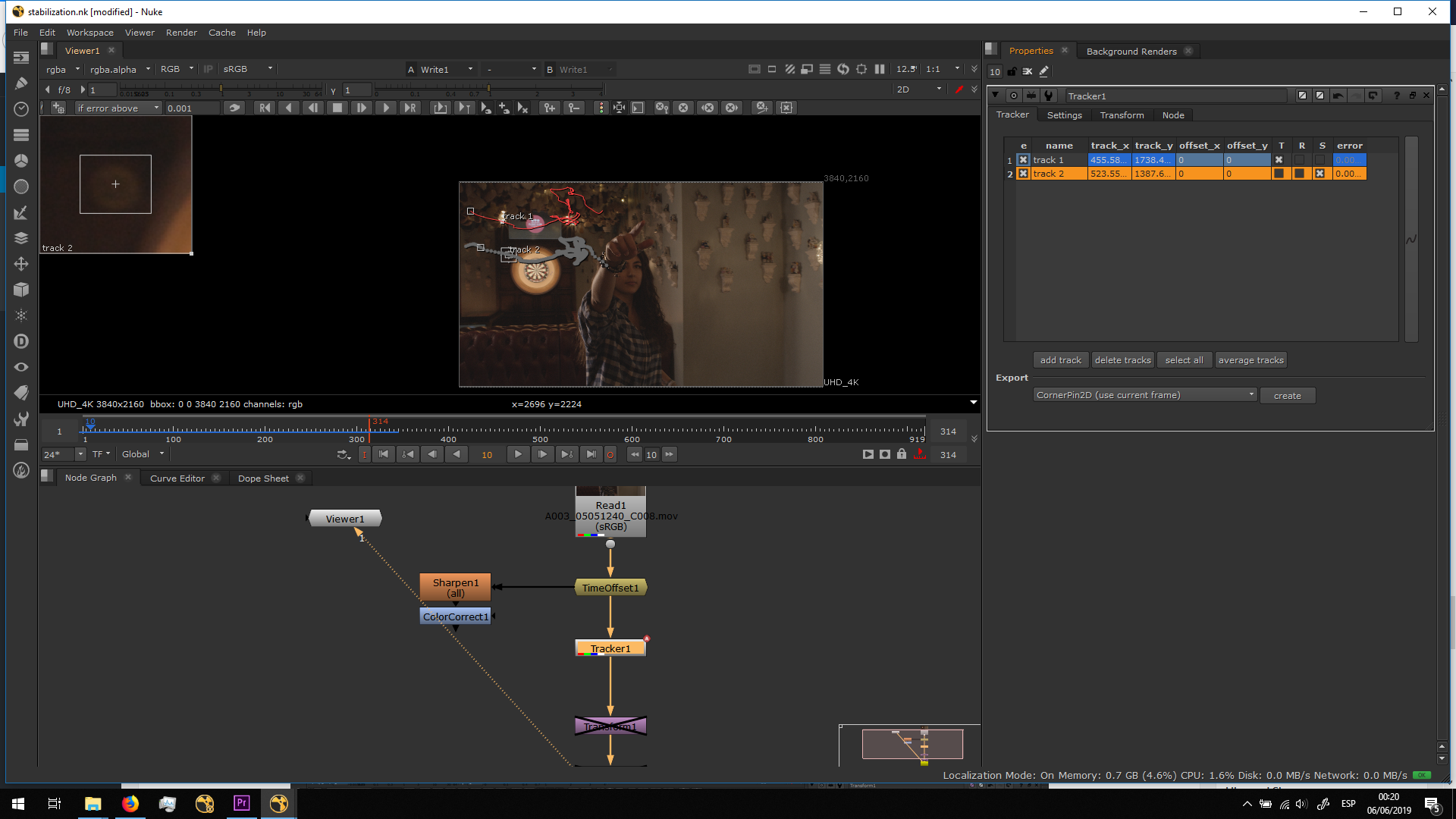This screenshot has width=1456, height=819.
Task: Click the stop tracking button
Action: [337, 108]
